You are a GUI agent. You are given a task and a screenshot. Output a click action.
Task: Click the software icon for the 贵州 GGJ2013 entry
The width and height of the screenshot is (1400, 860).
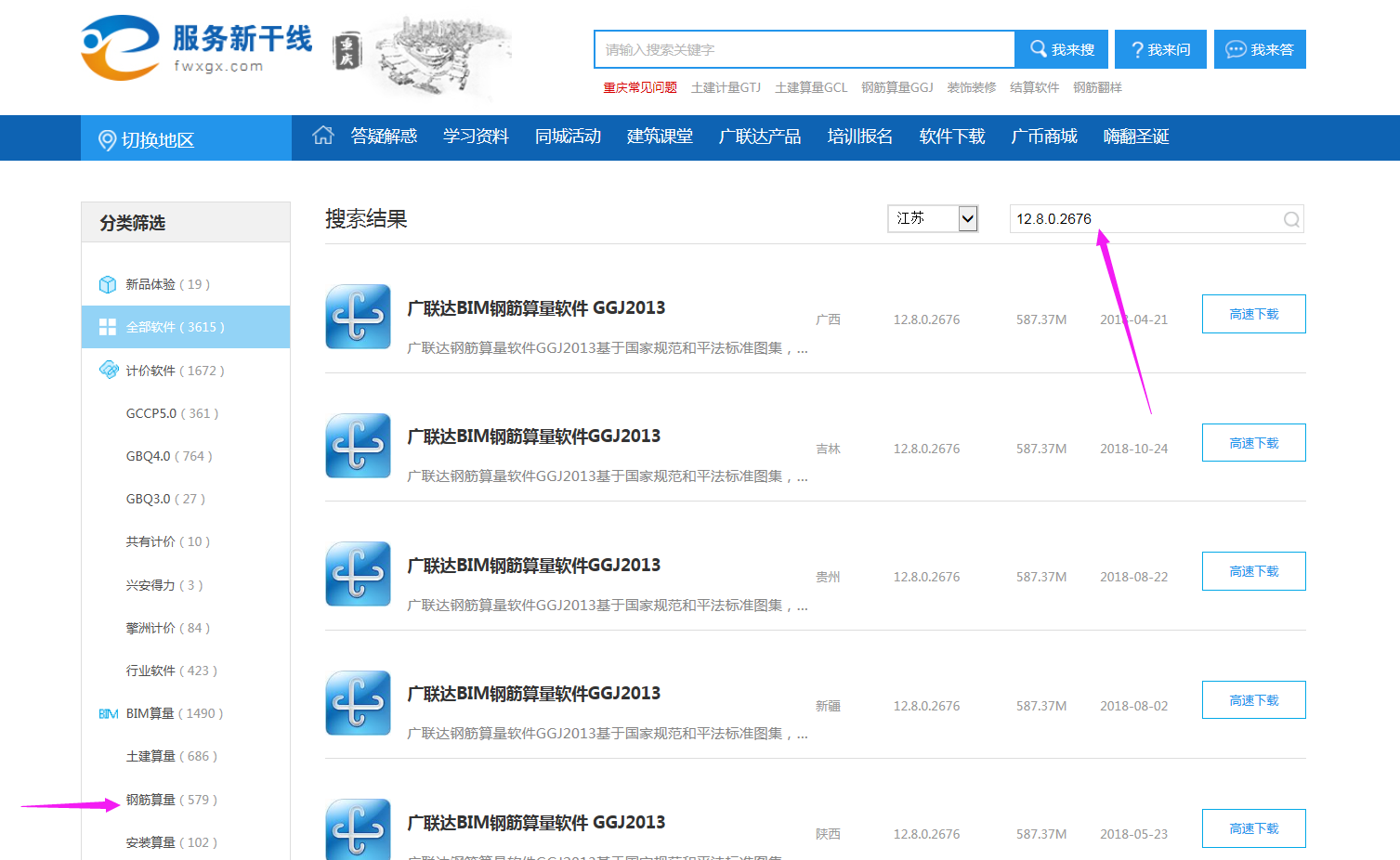coord(359,574)
